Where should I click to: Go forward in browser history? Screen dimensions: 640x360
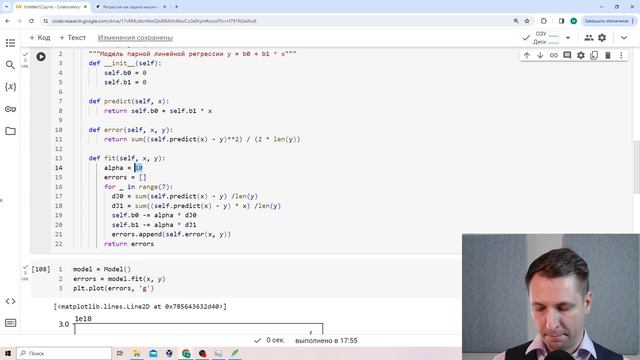click(x=19, y=21)
